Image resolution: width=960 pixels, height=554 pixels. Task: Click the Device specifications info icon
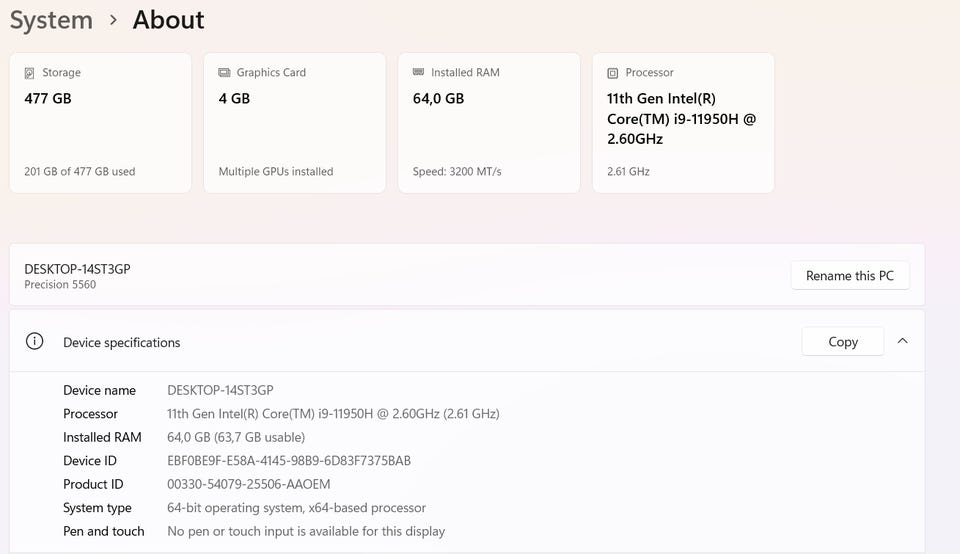click(35, 341)
